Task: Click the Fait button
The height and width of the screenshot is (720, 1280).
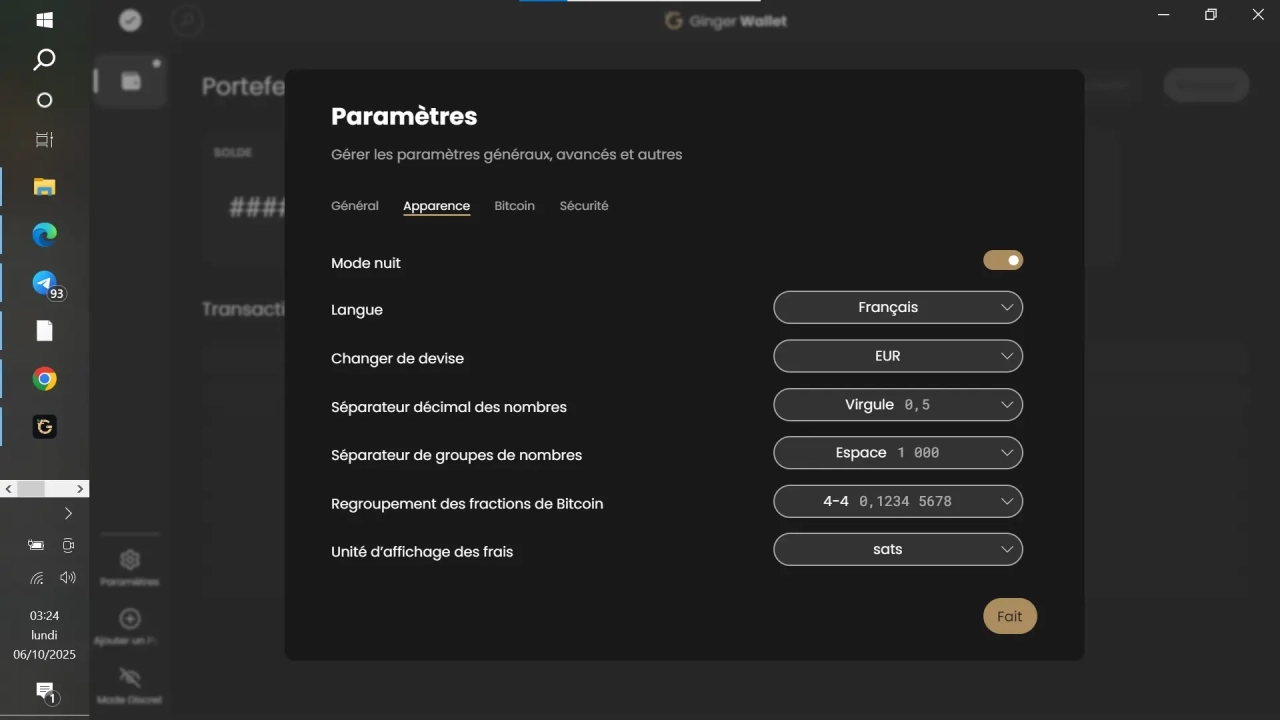Action: pyautogui.click(x=1010, y=616)
